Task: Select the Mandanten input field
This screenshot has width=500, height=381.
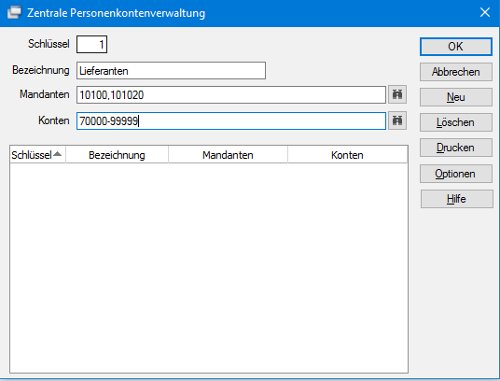Action: [x=231, y=95]
